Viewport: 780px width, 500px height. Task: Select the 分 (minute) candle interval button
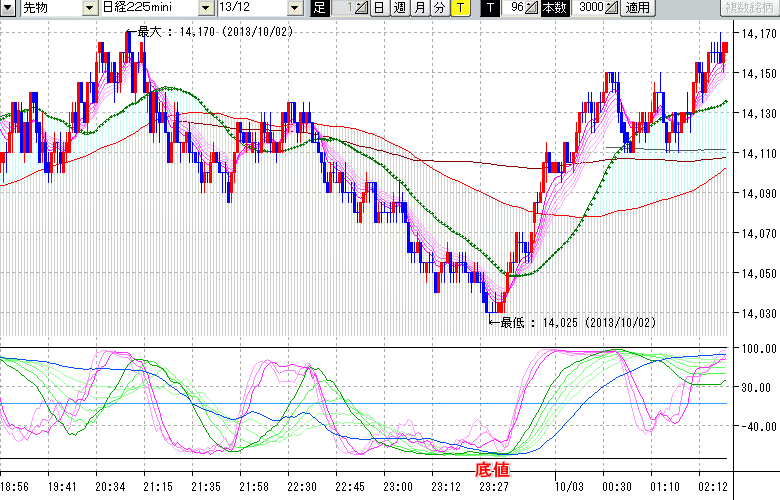point(439,8)
